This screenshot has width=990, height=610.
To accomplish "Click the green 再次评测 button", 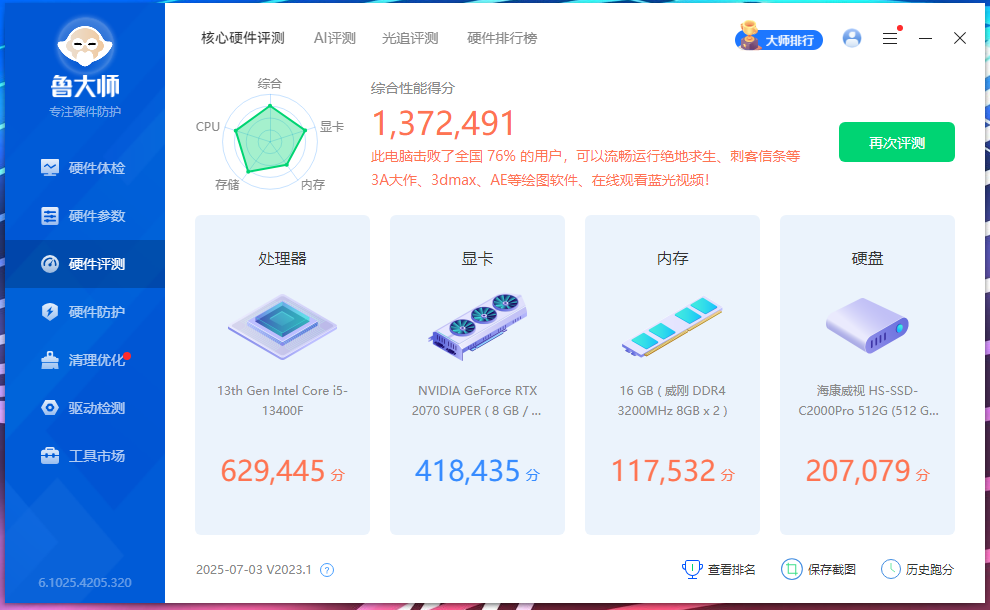I will coord(897,142).
